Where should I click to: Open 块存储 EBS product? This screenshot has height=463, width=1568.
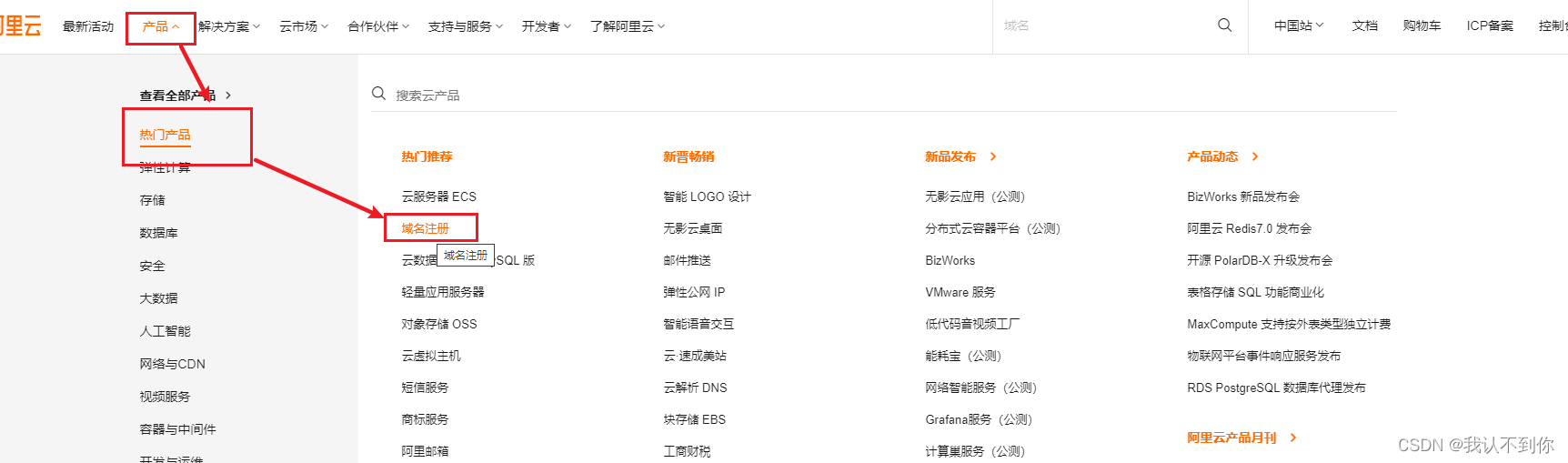point(694,419)
